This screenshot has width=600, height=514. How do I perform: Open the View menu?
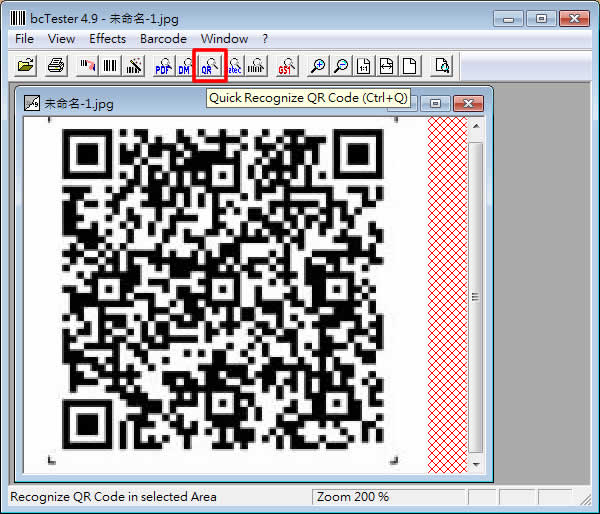[61, 39]
